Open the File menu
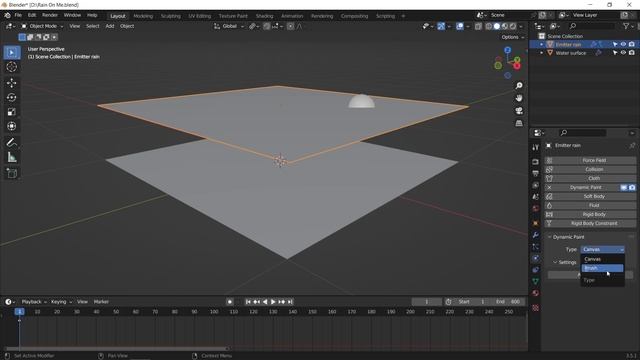Viewport: 640px width, 360px height. [18, 16]
